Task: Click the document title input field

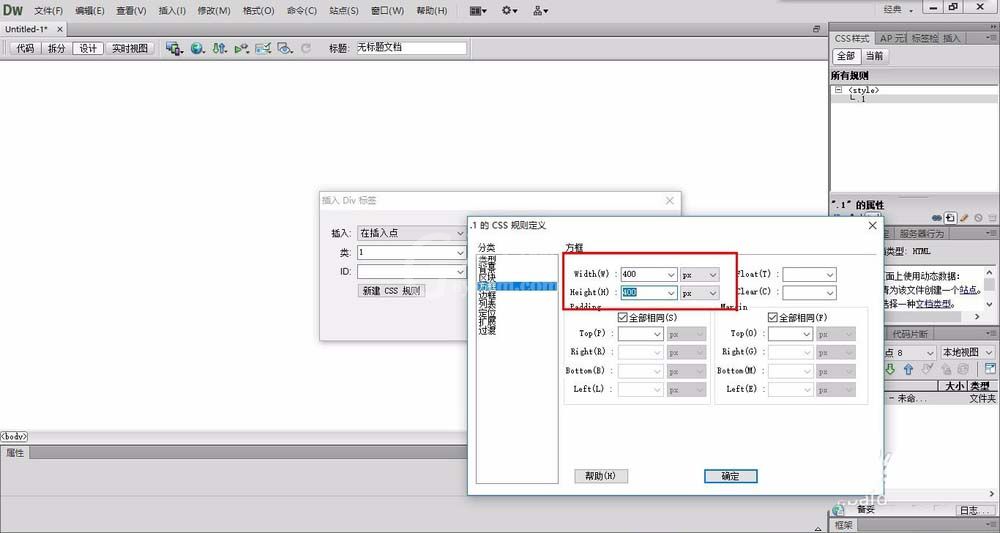Action: point(411,48)
